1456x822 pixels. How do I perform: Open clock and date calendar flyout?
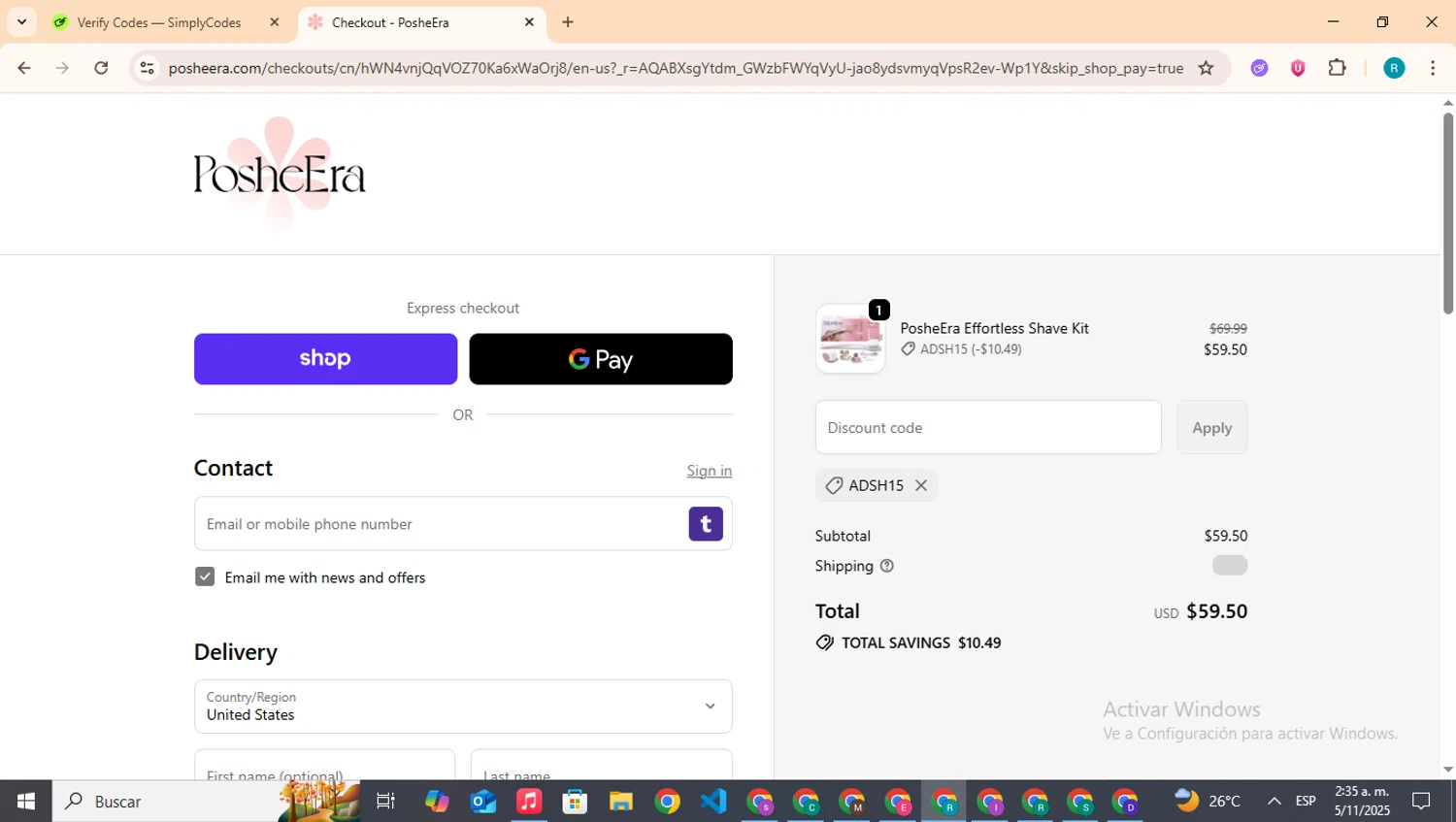coord(1362,802)
